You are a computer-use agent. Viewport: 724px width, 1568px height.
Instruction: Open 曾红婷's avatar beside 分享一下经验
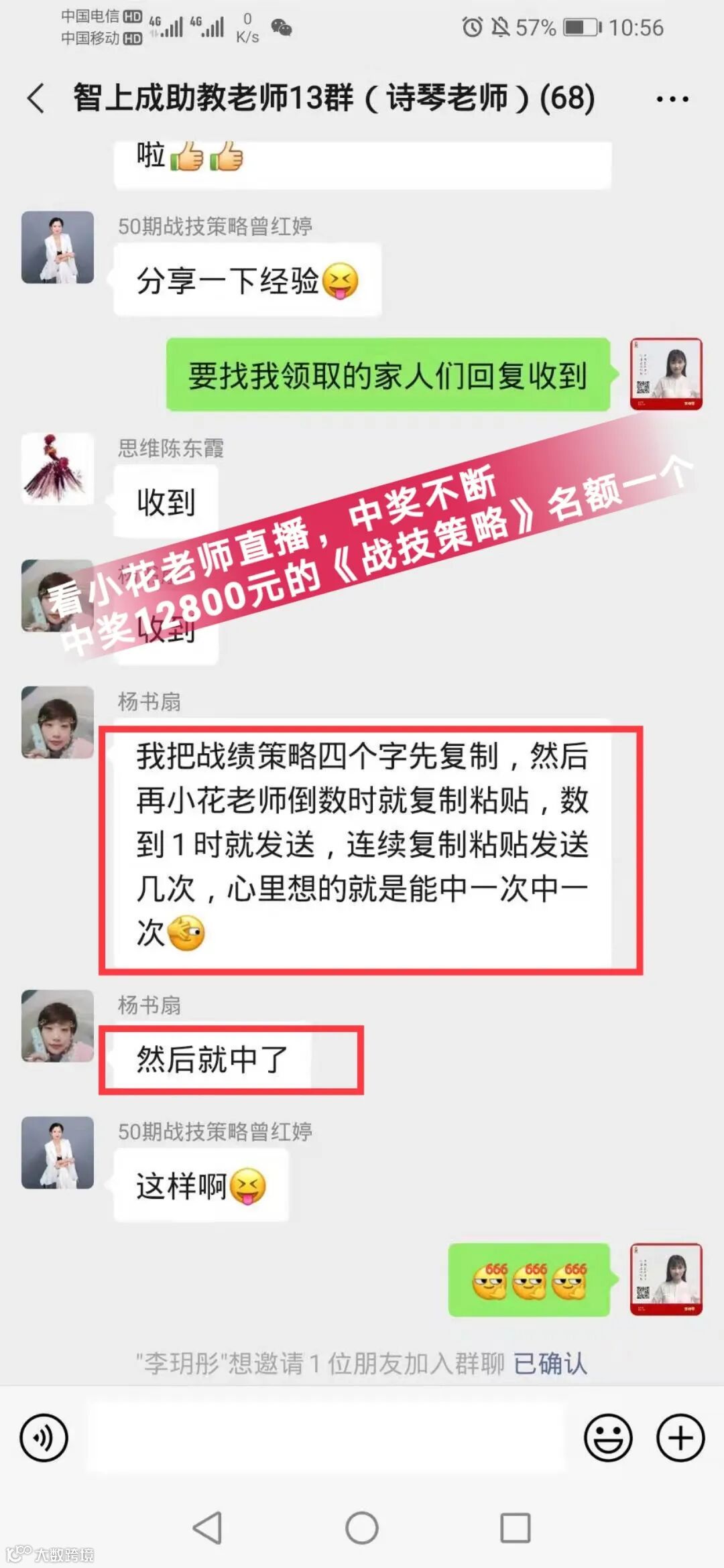coord(58,247)
